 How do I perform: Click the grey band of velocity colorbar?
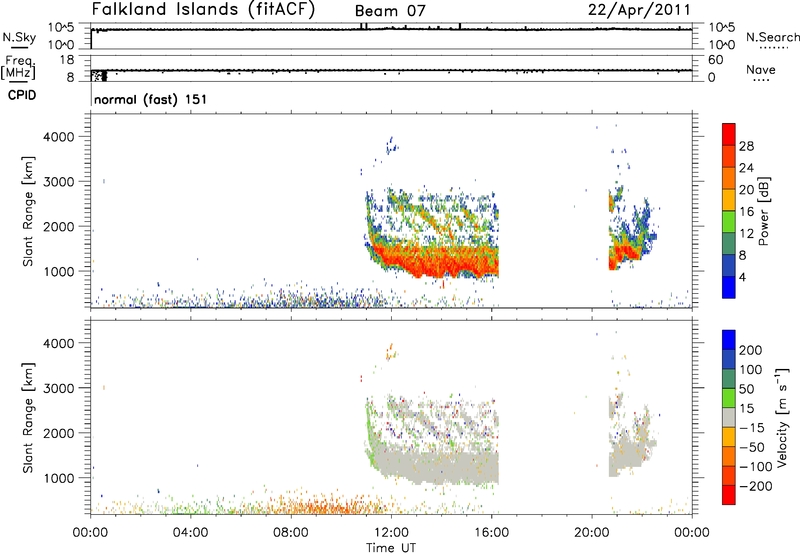pyautogui.click(x=729, y=417)
